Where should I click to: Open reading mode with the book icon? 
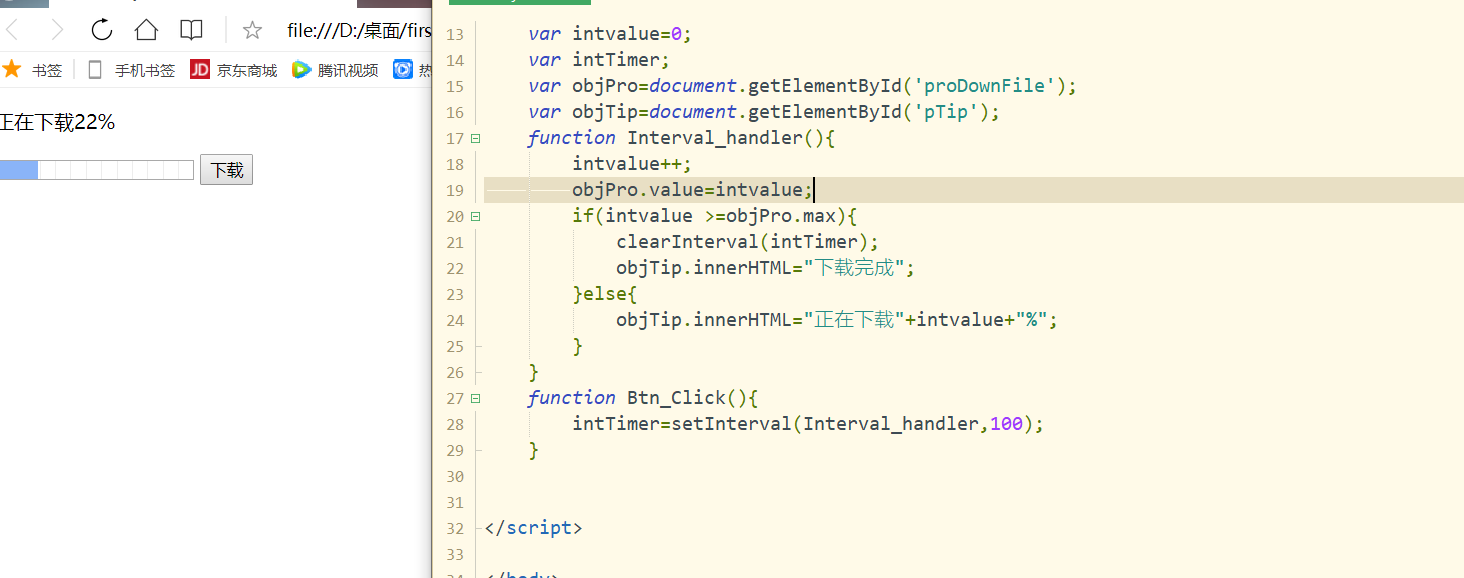pyautogui.click(x=191, y=30)
